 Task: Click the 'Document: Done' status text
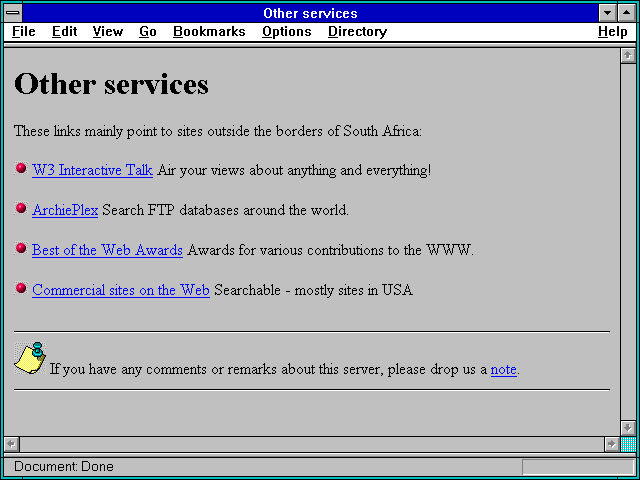point(64,466)
